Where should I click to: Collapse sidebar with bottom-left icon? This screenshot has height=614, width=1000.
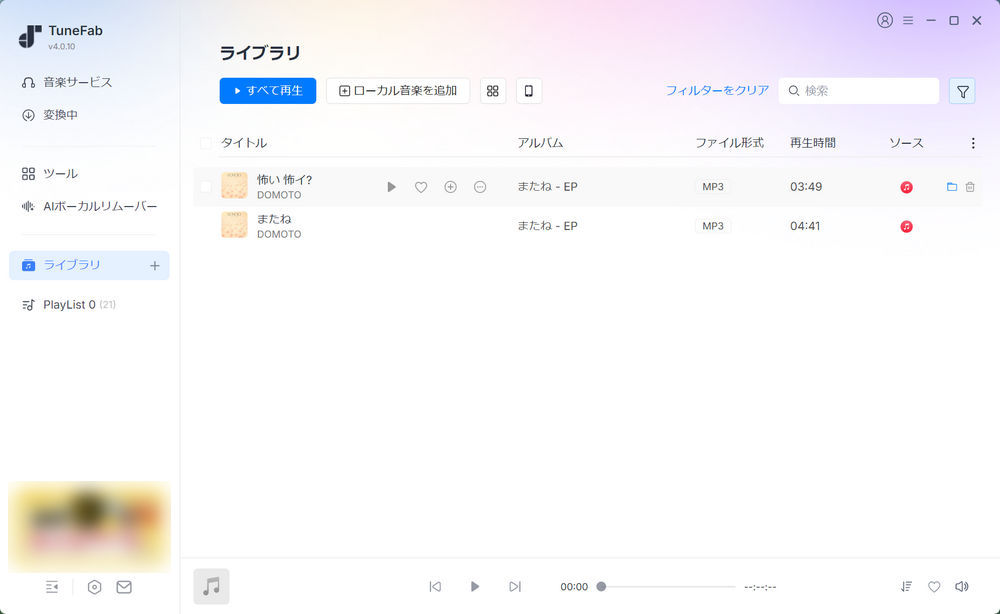pyautogui.click(x=52, y=587)
